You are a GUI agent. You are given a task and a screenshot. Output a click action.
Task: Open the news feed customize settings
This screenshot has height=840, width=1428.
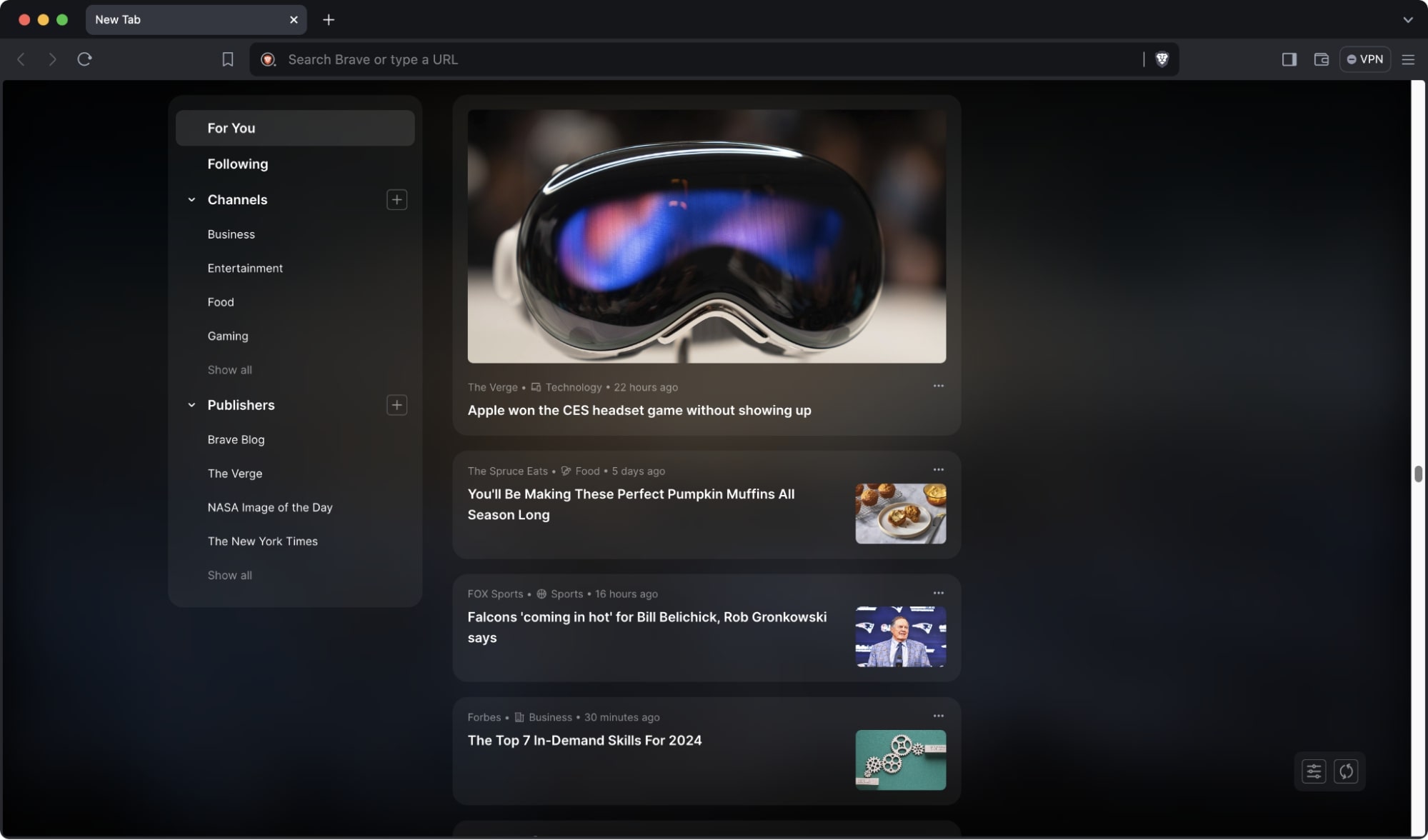(x=1313, y=771)
